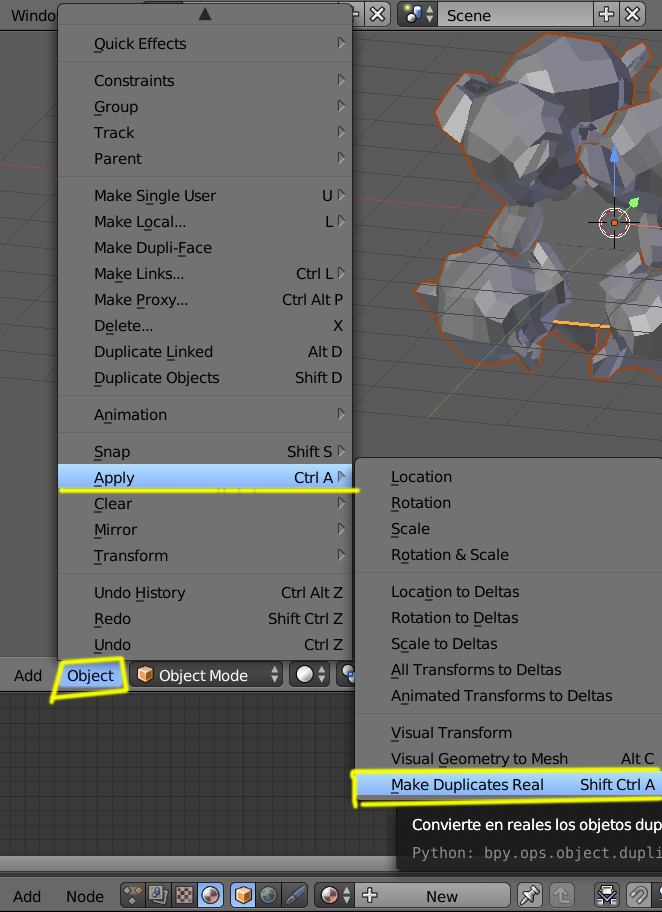Open the Scene datablock browse icon
The width and height of the screenshot is (662, 912).
[x=419, y=15]
